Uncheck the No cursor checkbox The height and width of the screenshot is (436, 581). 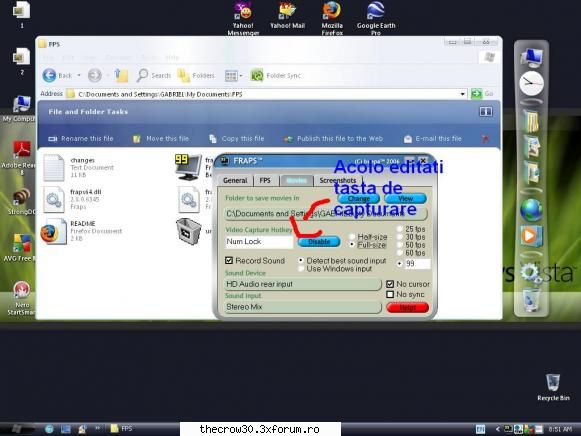390,284
